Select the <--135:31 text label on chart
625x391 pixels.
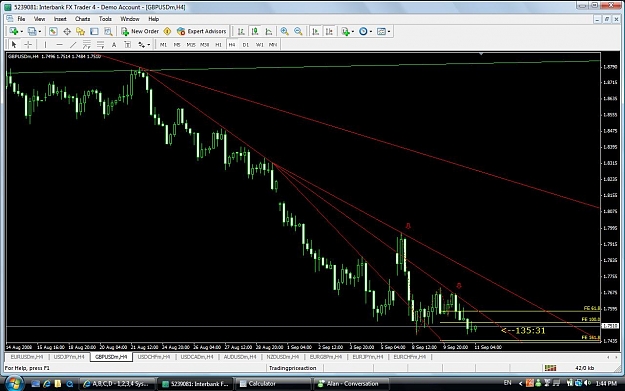[x=523, y=330]
